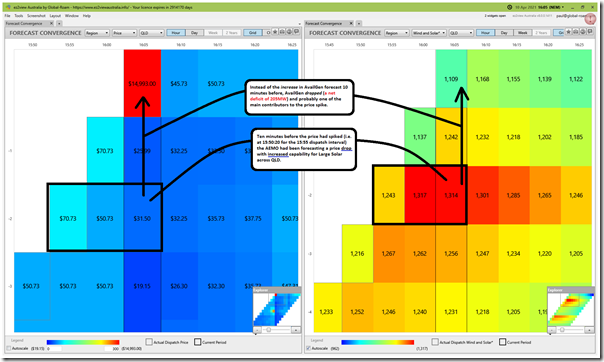This screenshot has width=604, height=362.
Task: Click the clock icon beside the NEM date
Action: 510,7
